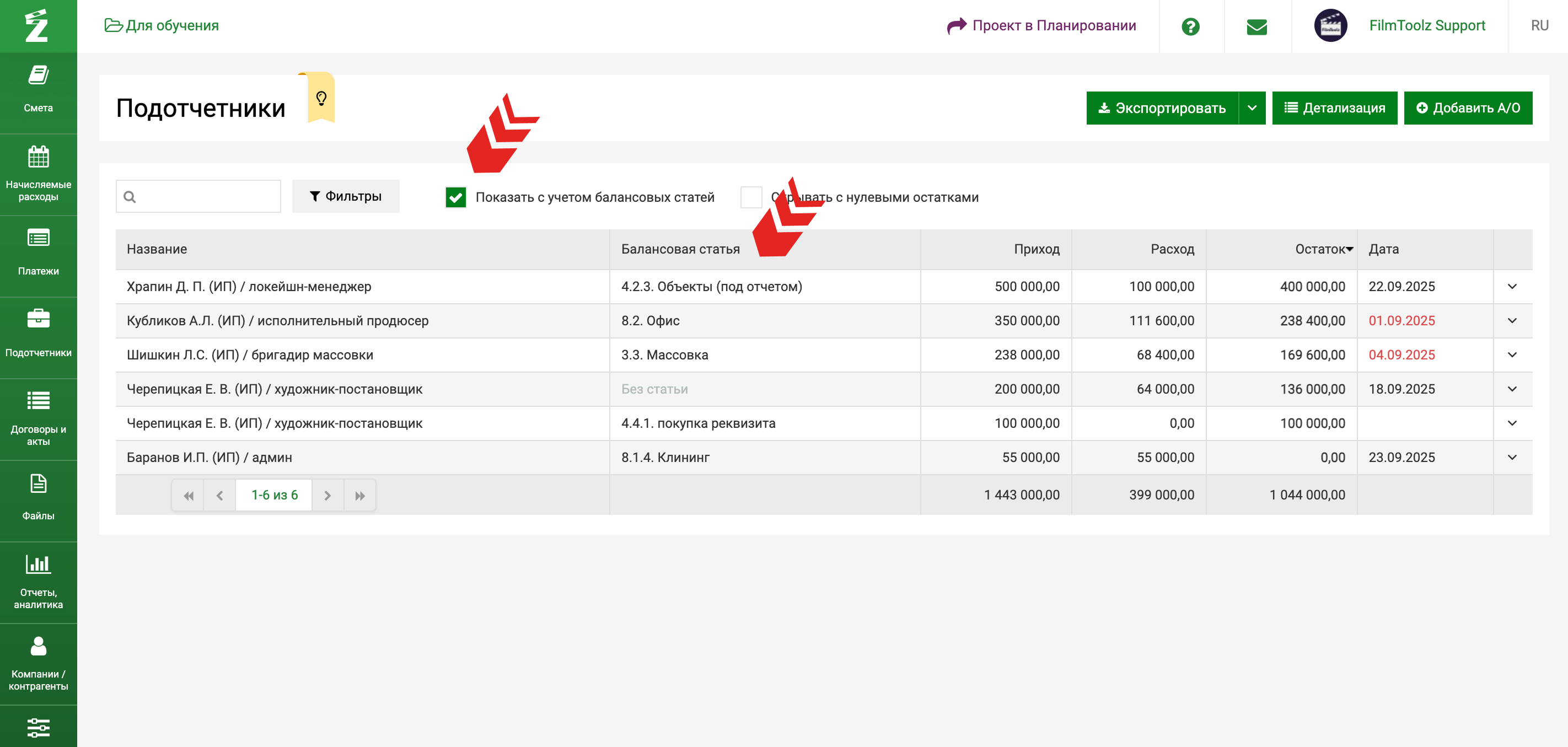Click the lightbulb hint bookmark
Viewport: 1568px width, 747px height.
pos(321,98)
